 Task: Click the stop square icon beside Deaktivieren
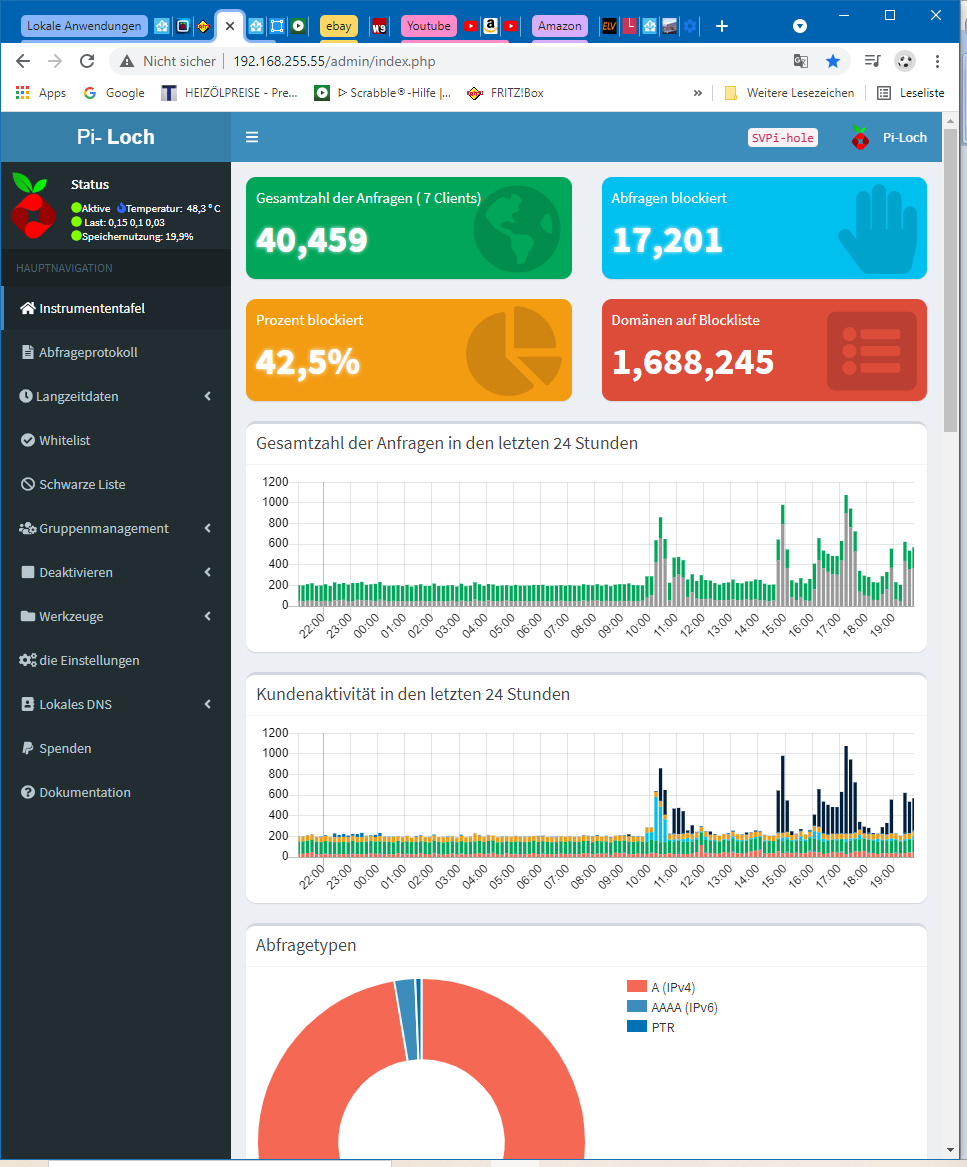tap(28, 572)
